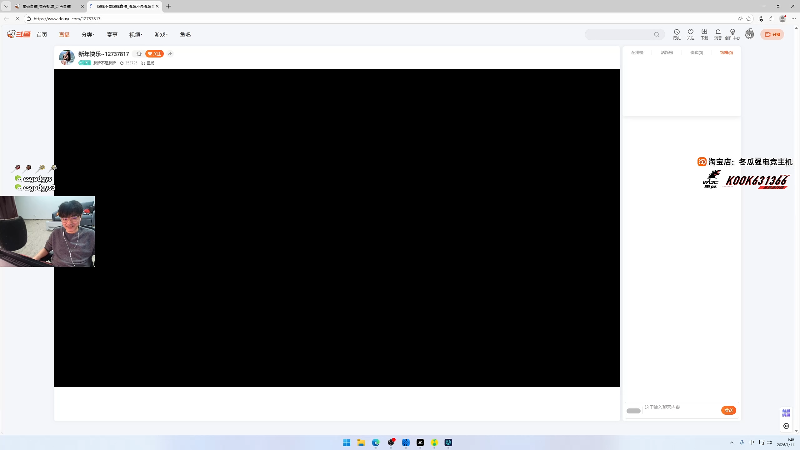The width and height of the screenshot is (800, 450).
Task: Click the orange start-streaming button in header
Action: [x=772, y=34]
